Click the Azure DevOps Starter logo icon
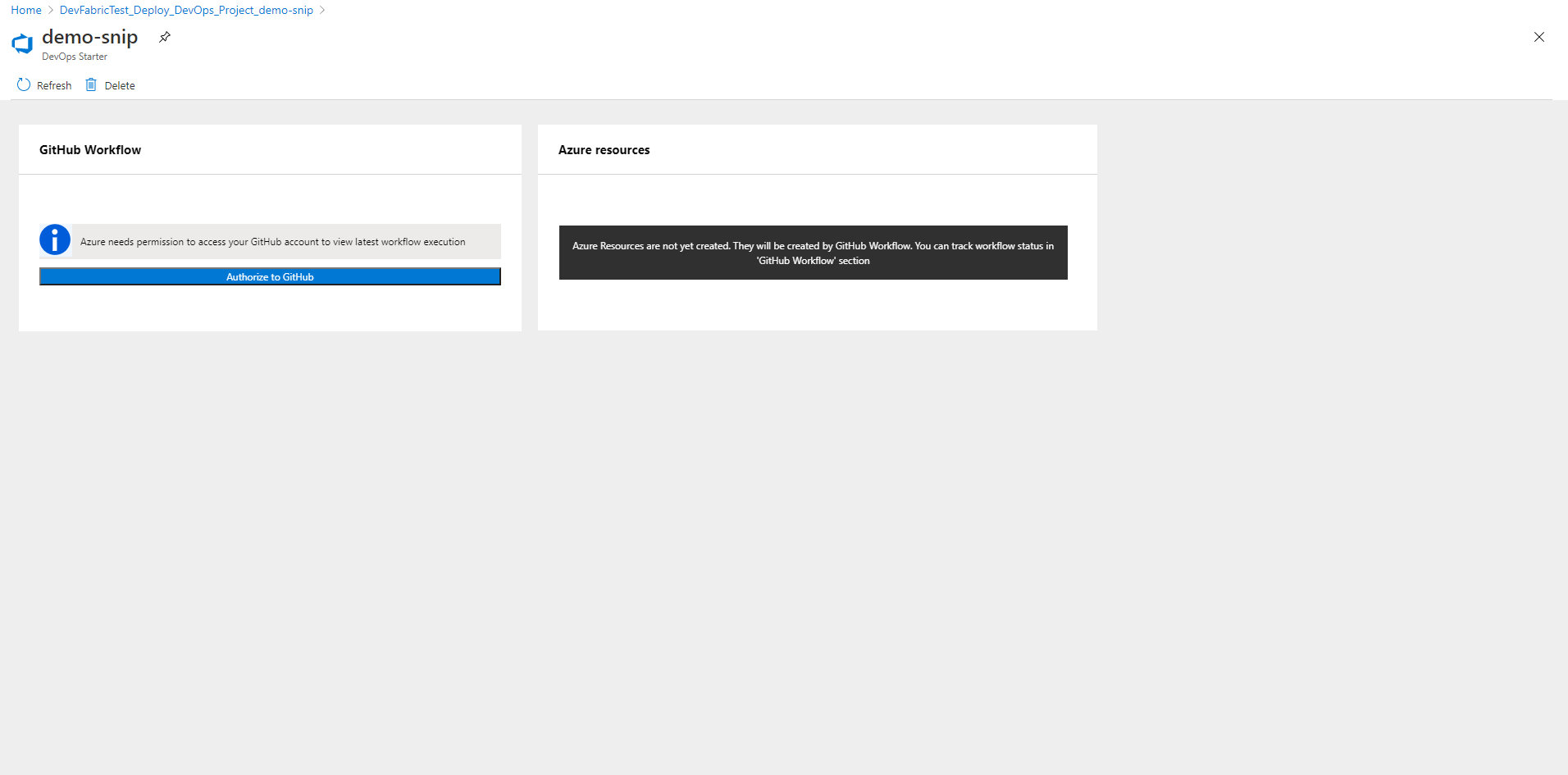Viewport: 1568px width, 775px height. (x=22, y=43)
